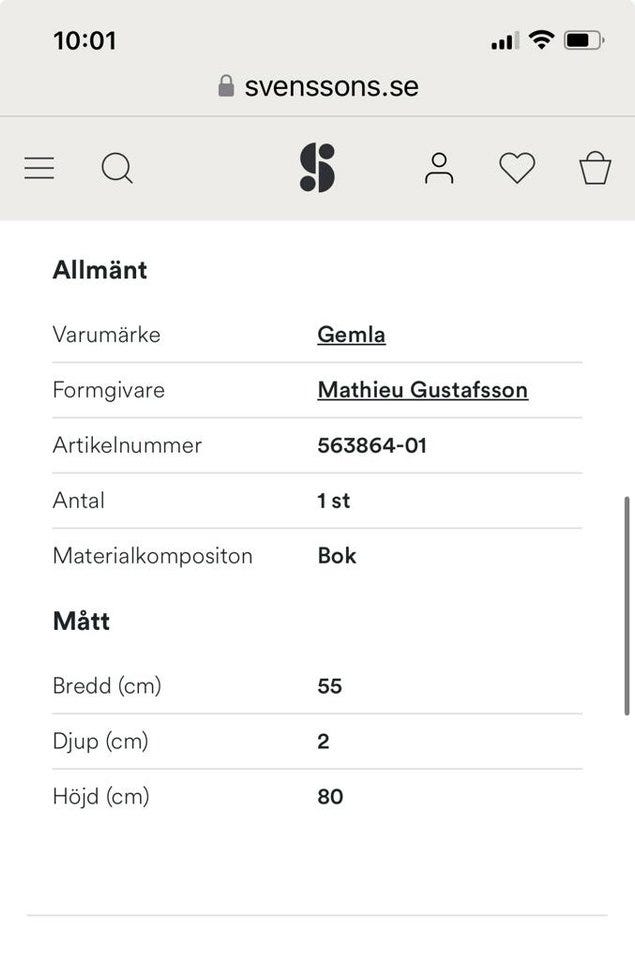Screen dimensions: 635x960
Task: Tap the Bredd (cm) row
Action: [108, 686]
